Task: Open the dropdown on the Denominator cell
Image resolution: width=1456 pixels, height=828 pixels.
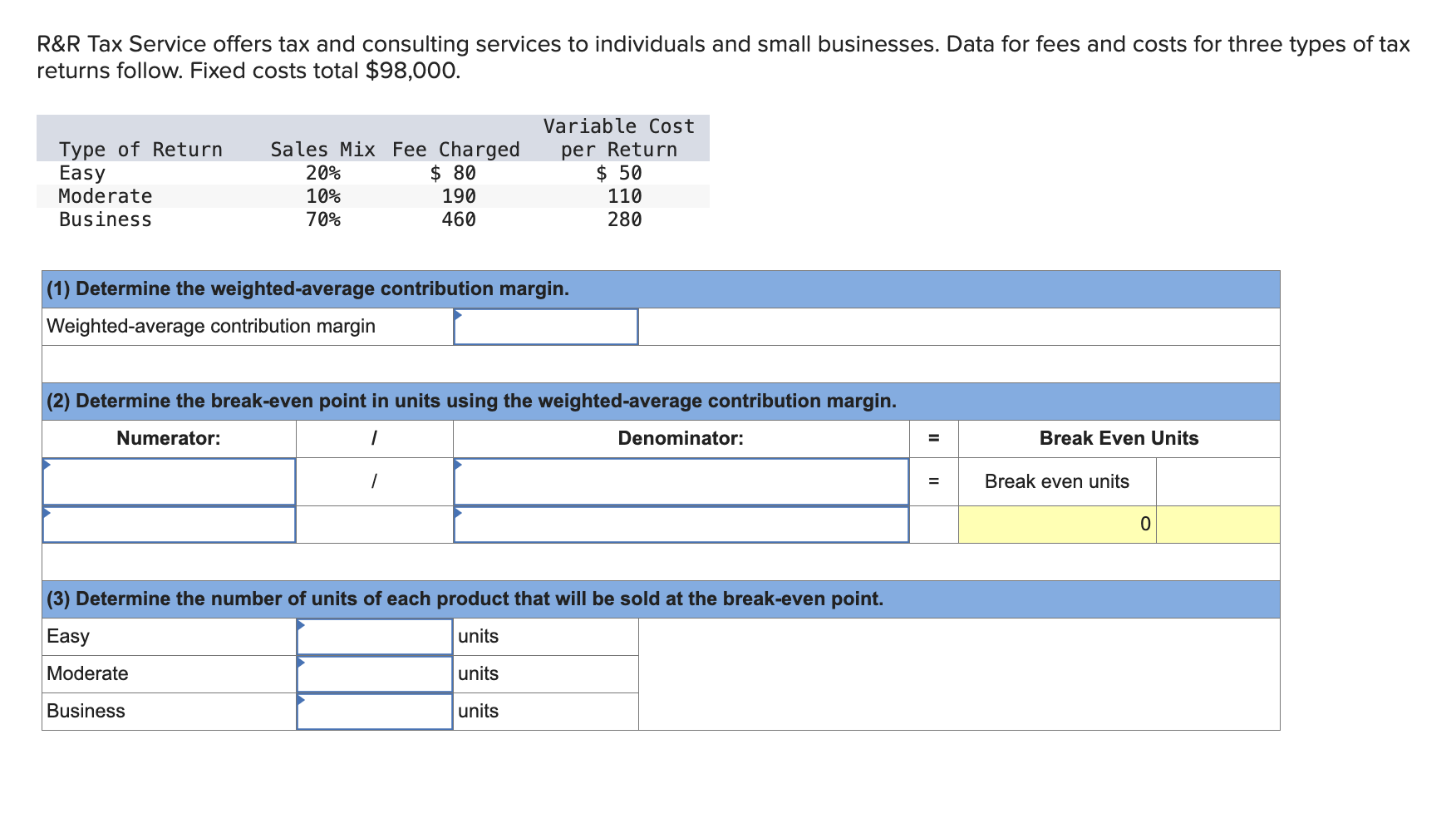Action: tap(458, 466)
